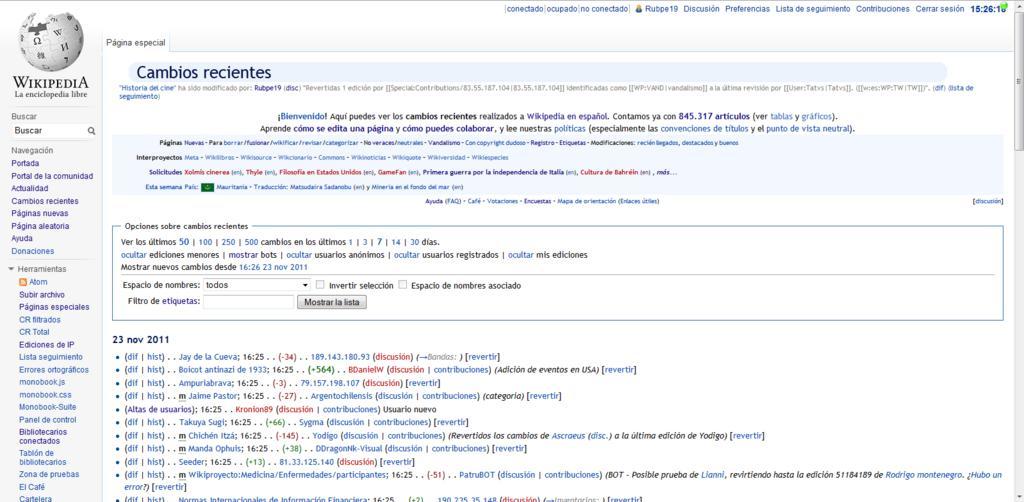Open dif for the Jaime Pastor entry
Viewport: 1024px width, 502px height.
point(132,396)
